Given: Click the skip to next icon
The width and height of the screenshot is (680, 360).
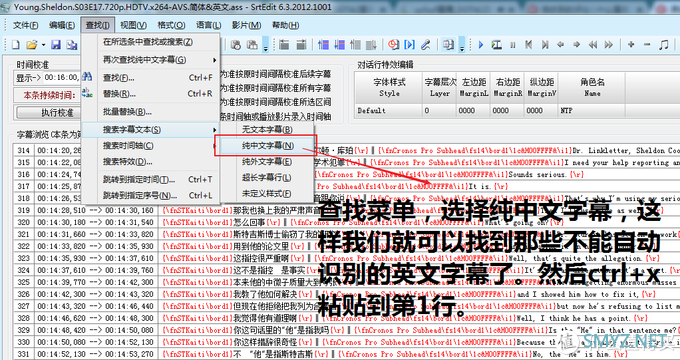Looking at the screenshot, I should click(x=545, y=44).
